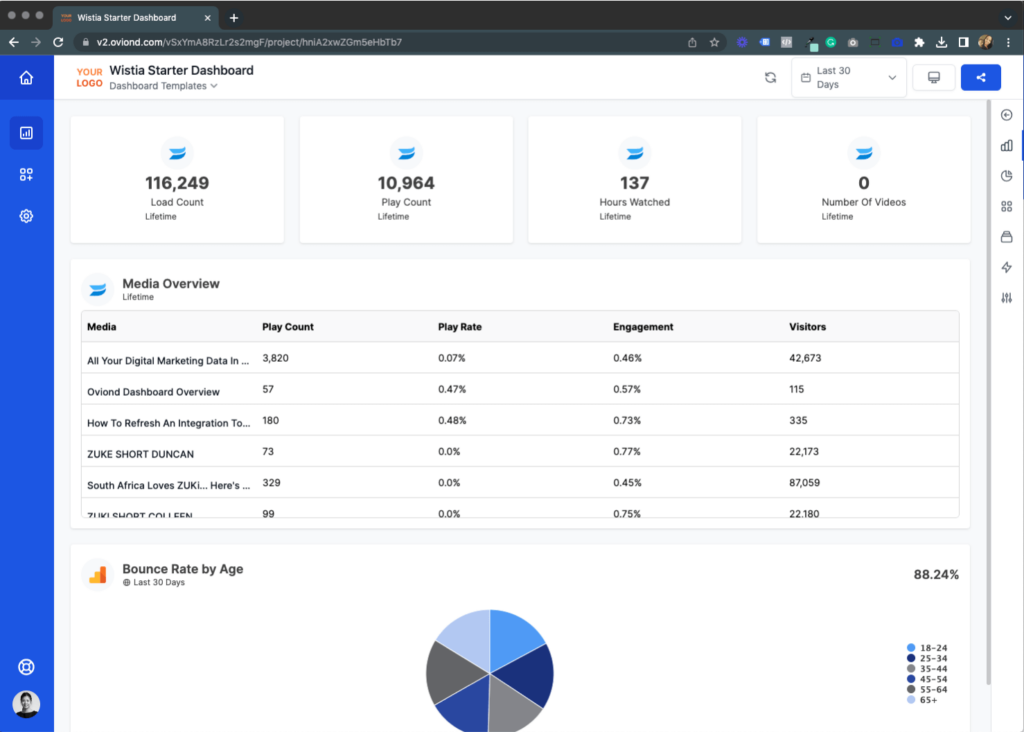Select the Wistia Starter Dashboard browser tab
The image size is (1024, 732).
[135, 18]
